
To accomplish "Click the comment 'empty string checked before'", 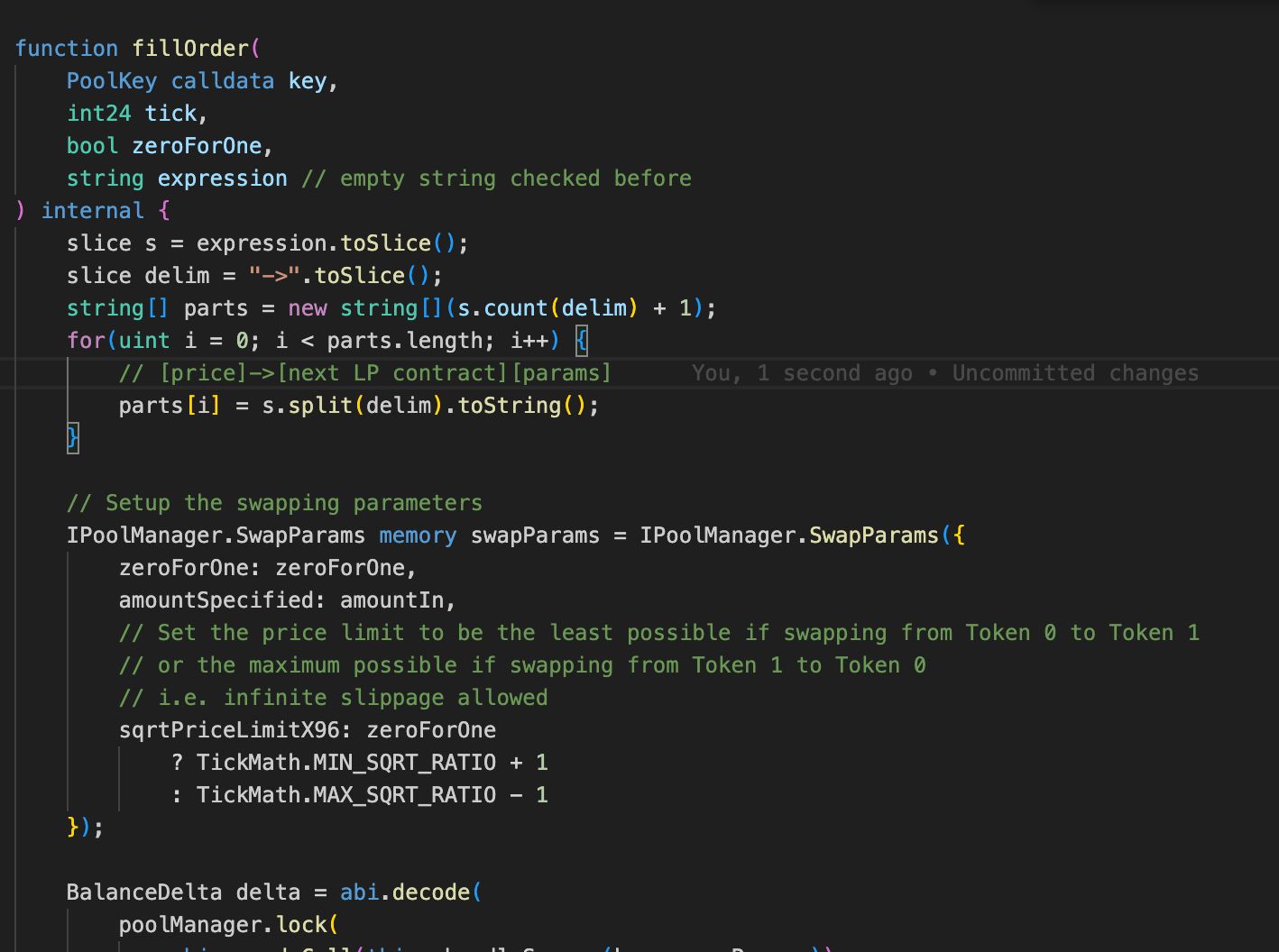I will pyautogui.click(x=497, y=178).
